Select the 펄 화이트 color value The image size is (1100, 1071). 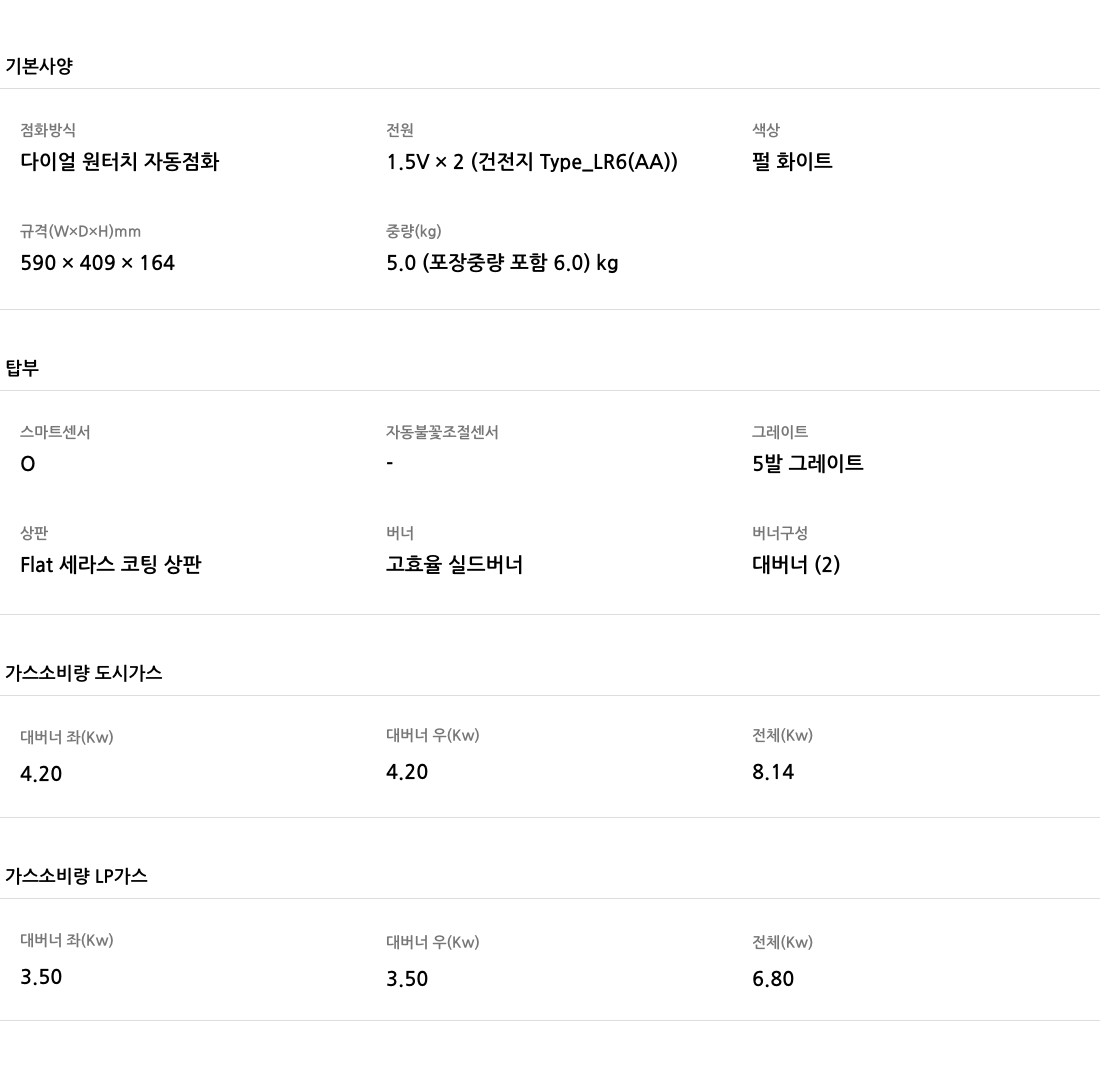[x=792, y=161]
